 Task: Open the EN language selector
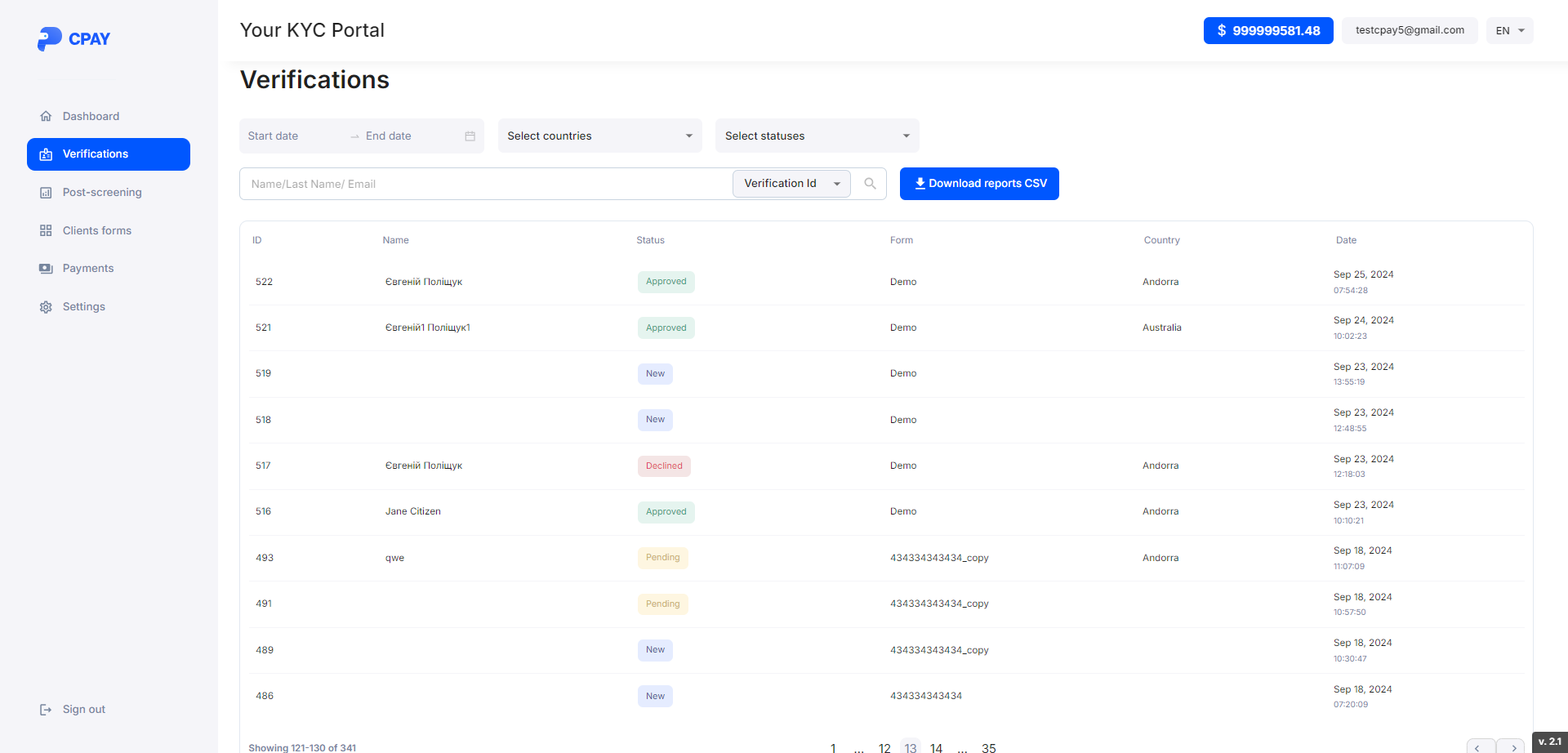coord(1509,30)
